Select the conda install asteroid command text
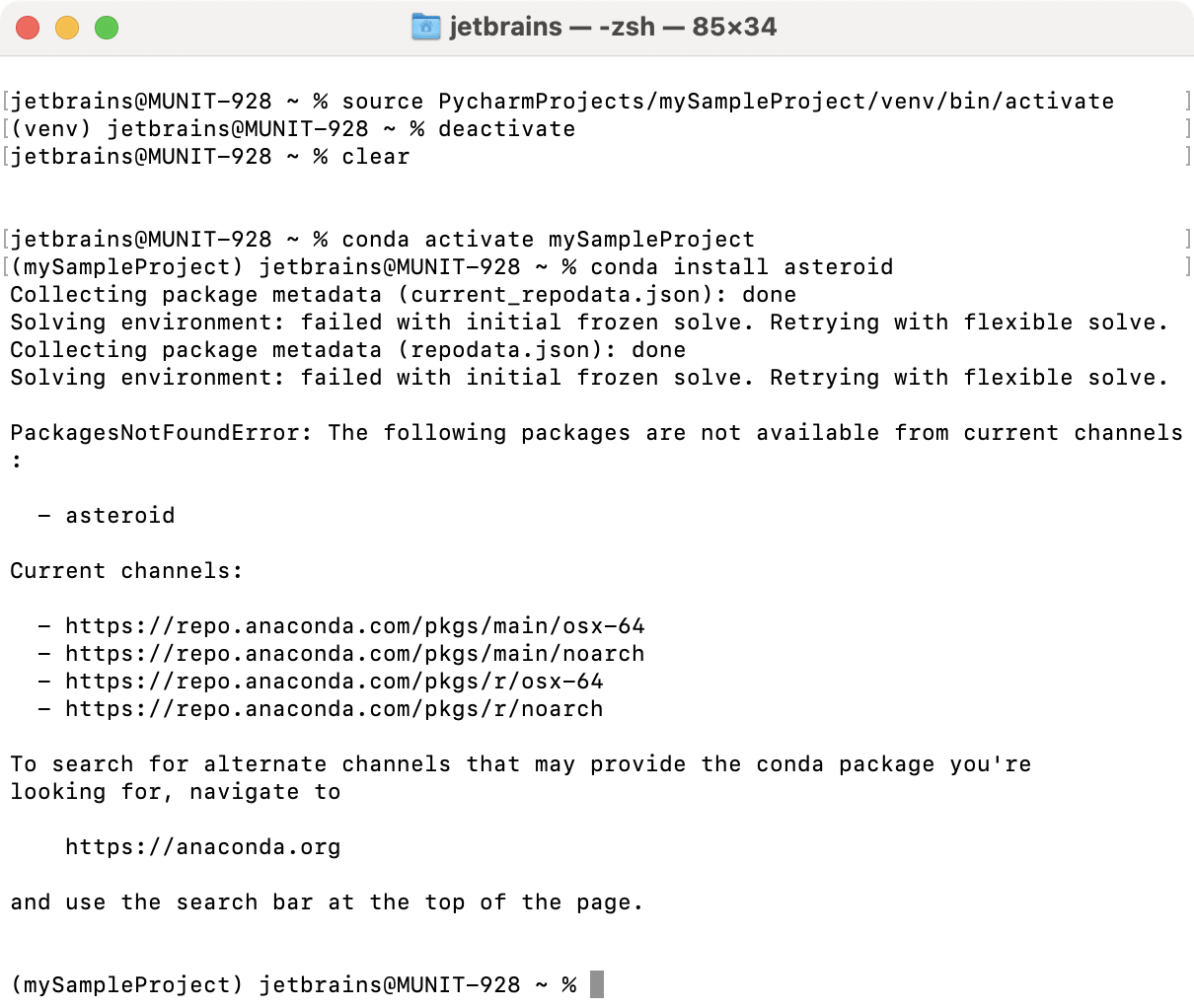The width and height of the screenshot is (1194, 1008). click(745, 266)
